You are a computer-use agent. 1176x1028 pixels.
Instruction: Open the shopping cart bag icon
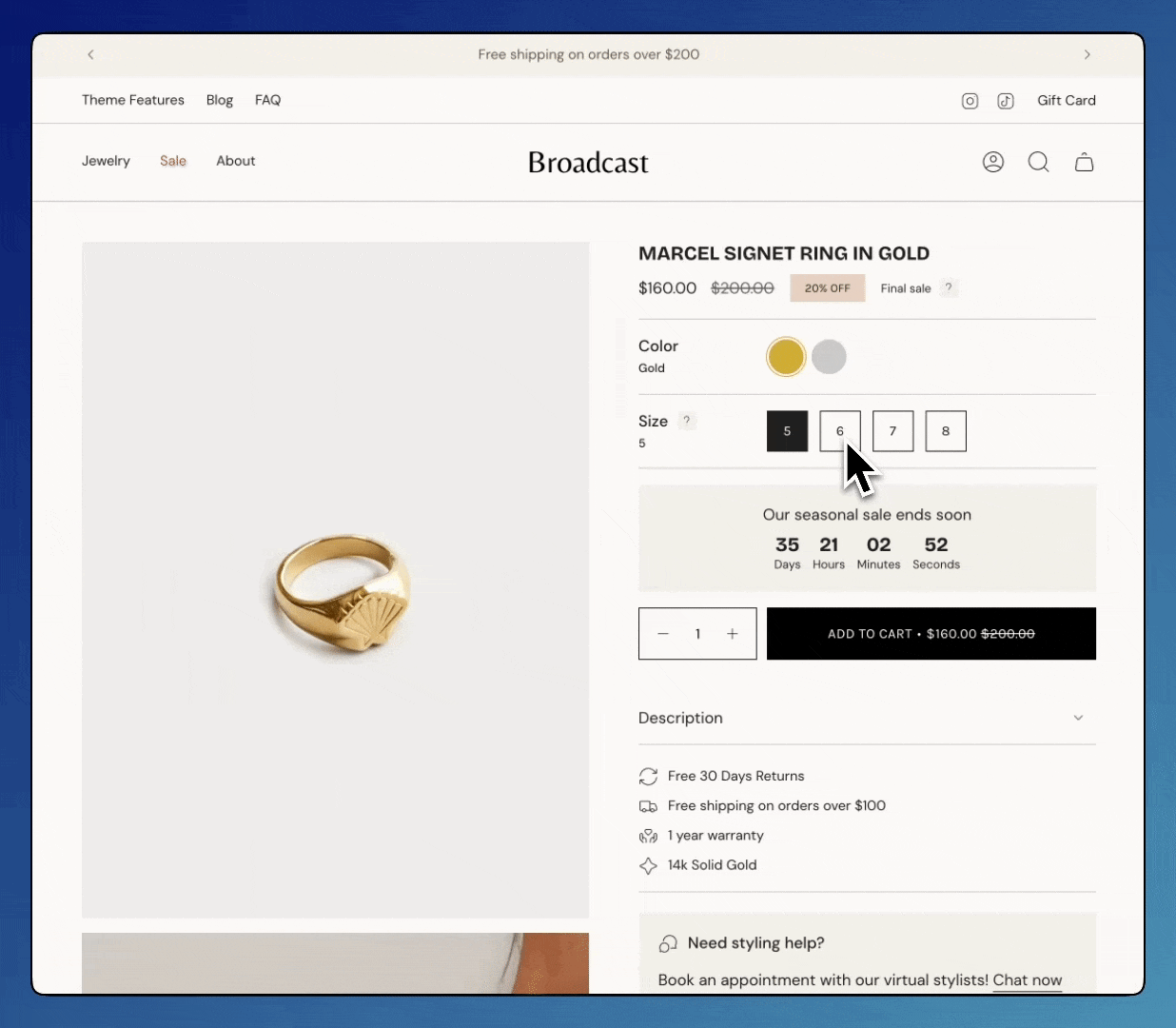point(1084,162)
